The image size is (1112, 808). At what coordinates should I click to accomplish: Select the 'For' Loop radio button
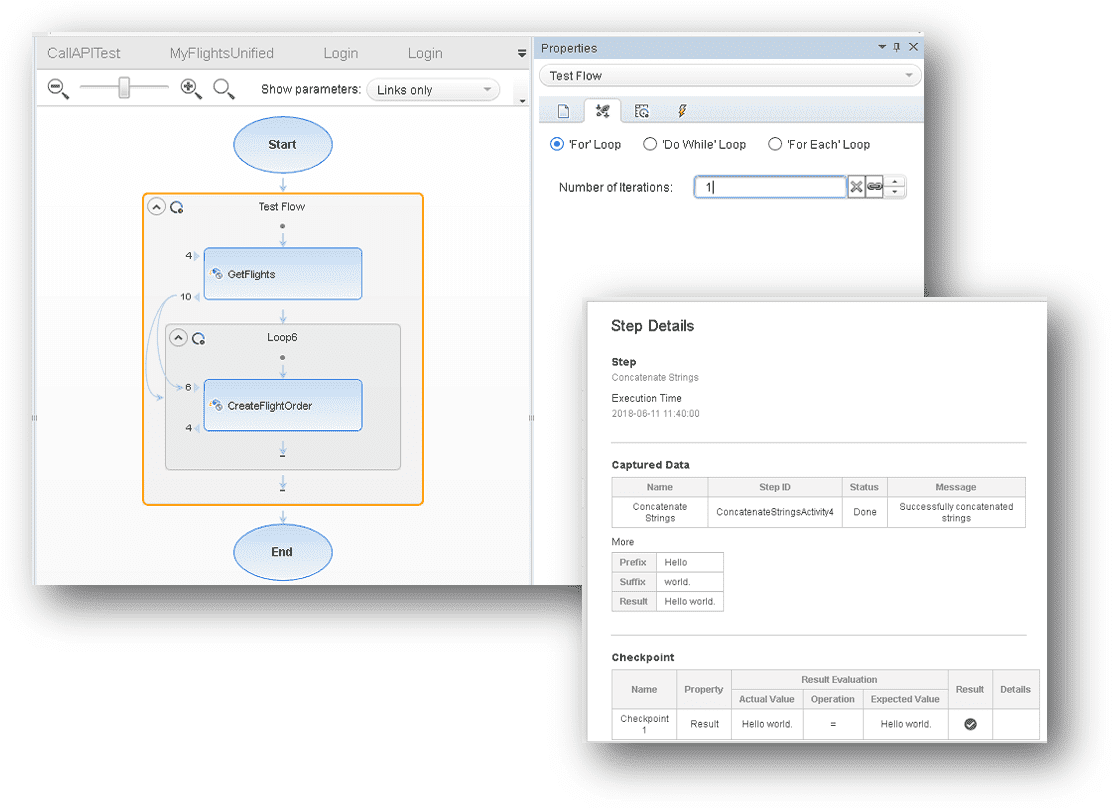(x=557, y=144)
